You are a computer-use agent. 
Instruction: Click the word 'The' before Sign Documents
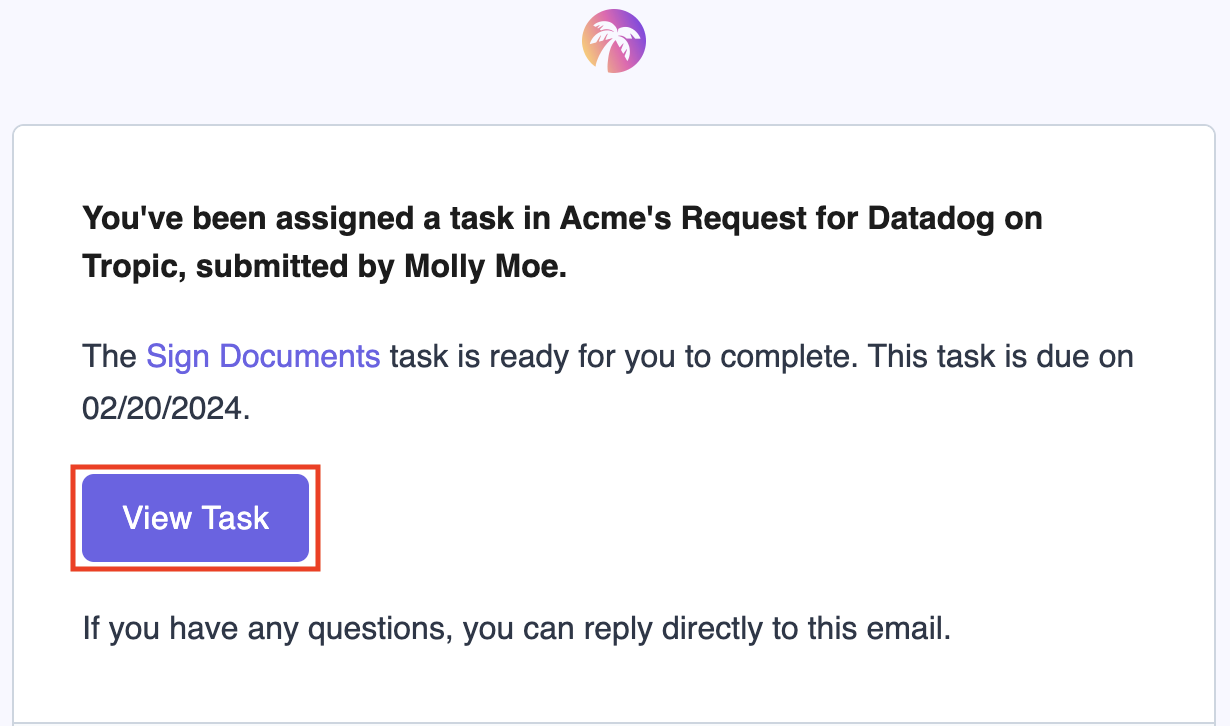pos(109,356)
